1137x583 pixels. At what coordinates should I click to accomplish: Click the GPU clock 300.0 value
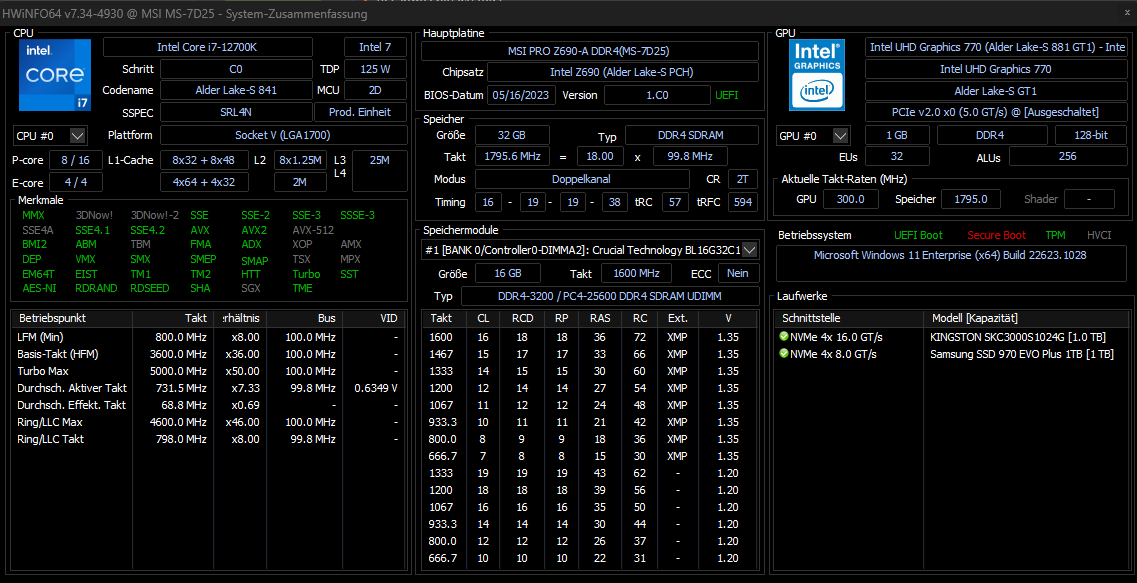click(850, 199)
